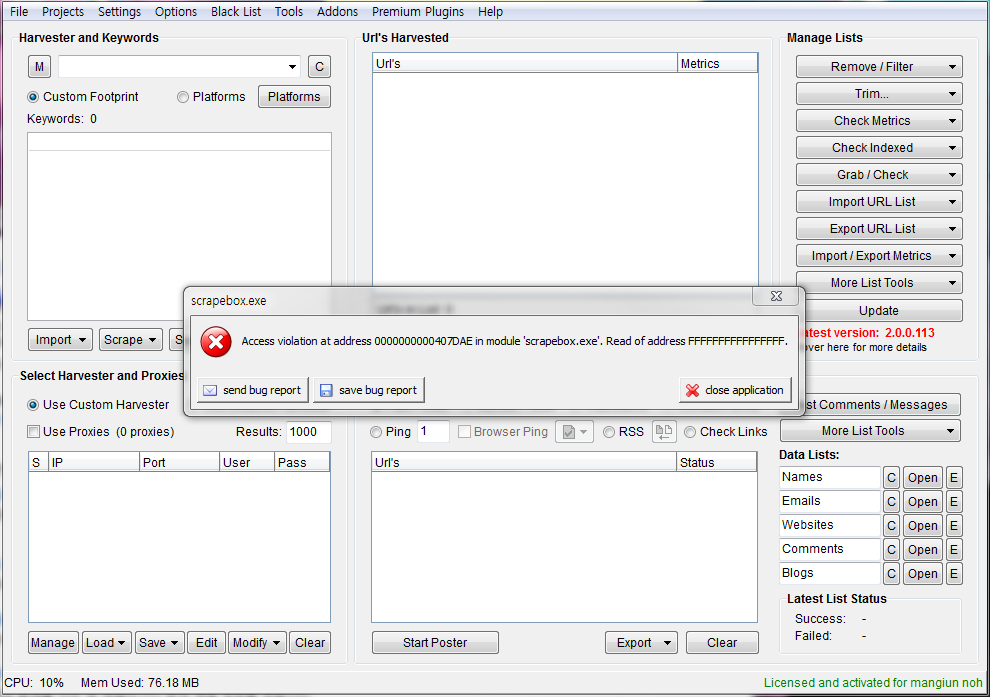Open proxies Save dropdown
The image size is (990, 697).
pos(160,643)
